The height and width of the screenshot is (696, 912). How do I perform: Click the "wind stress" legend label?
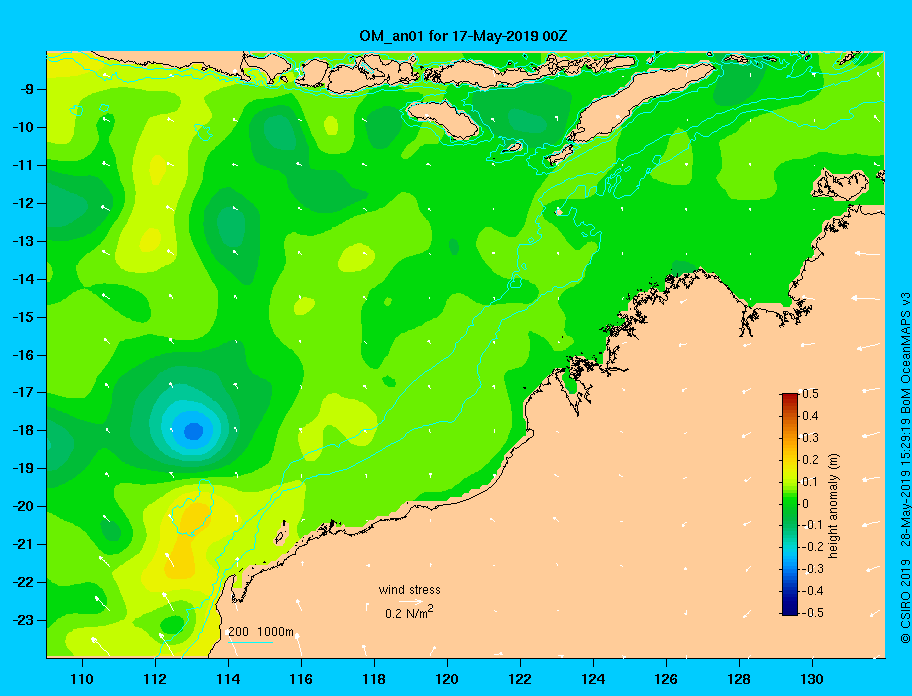click(x=409, y=590)
